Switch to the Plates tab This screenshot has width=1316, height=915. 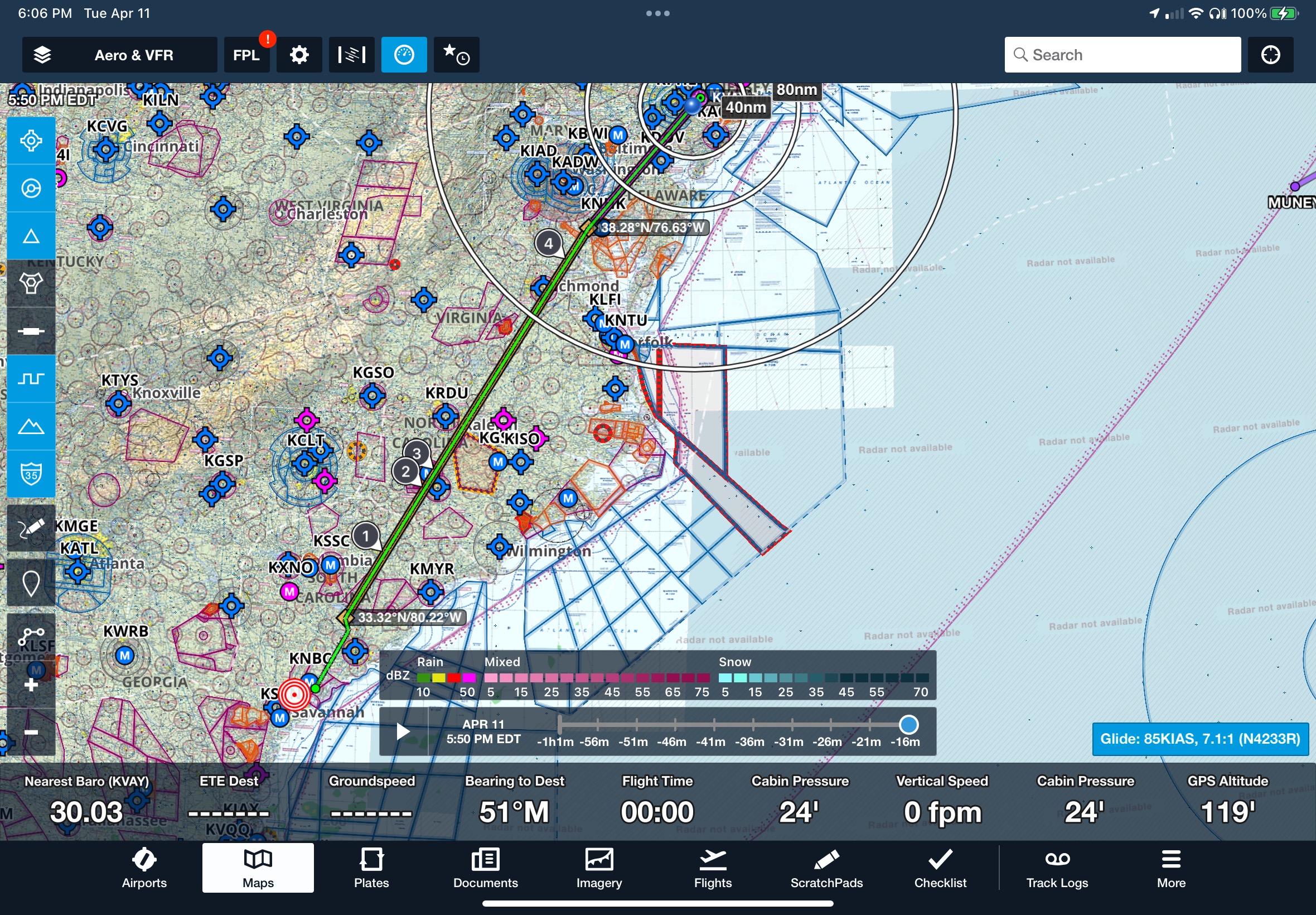(x=371, y=868)
